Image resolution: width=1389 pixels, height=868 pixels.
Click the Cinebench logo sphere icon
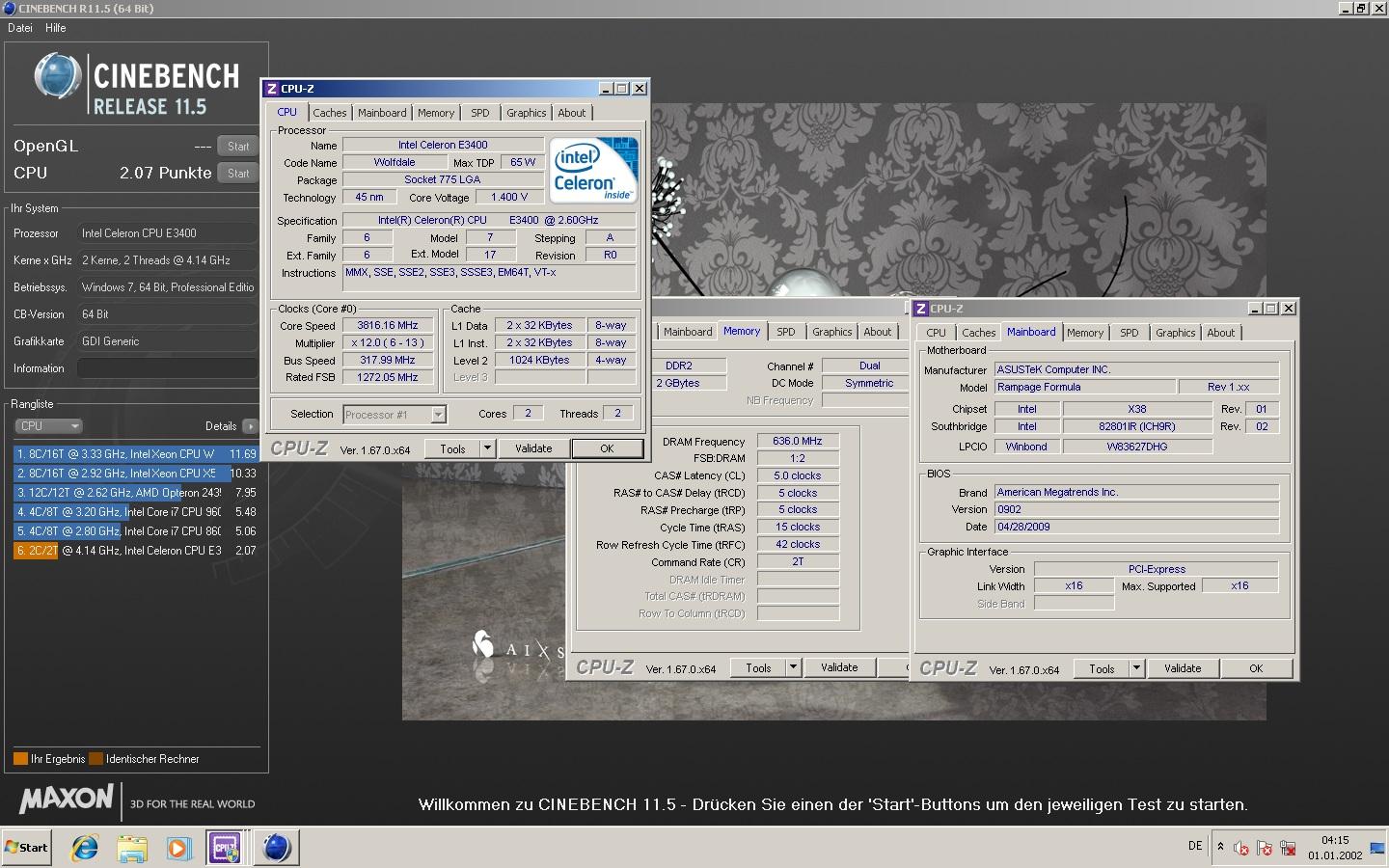point(57,75)
